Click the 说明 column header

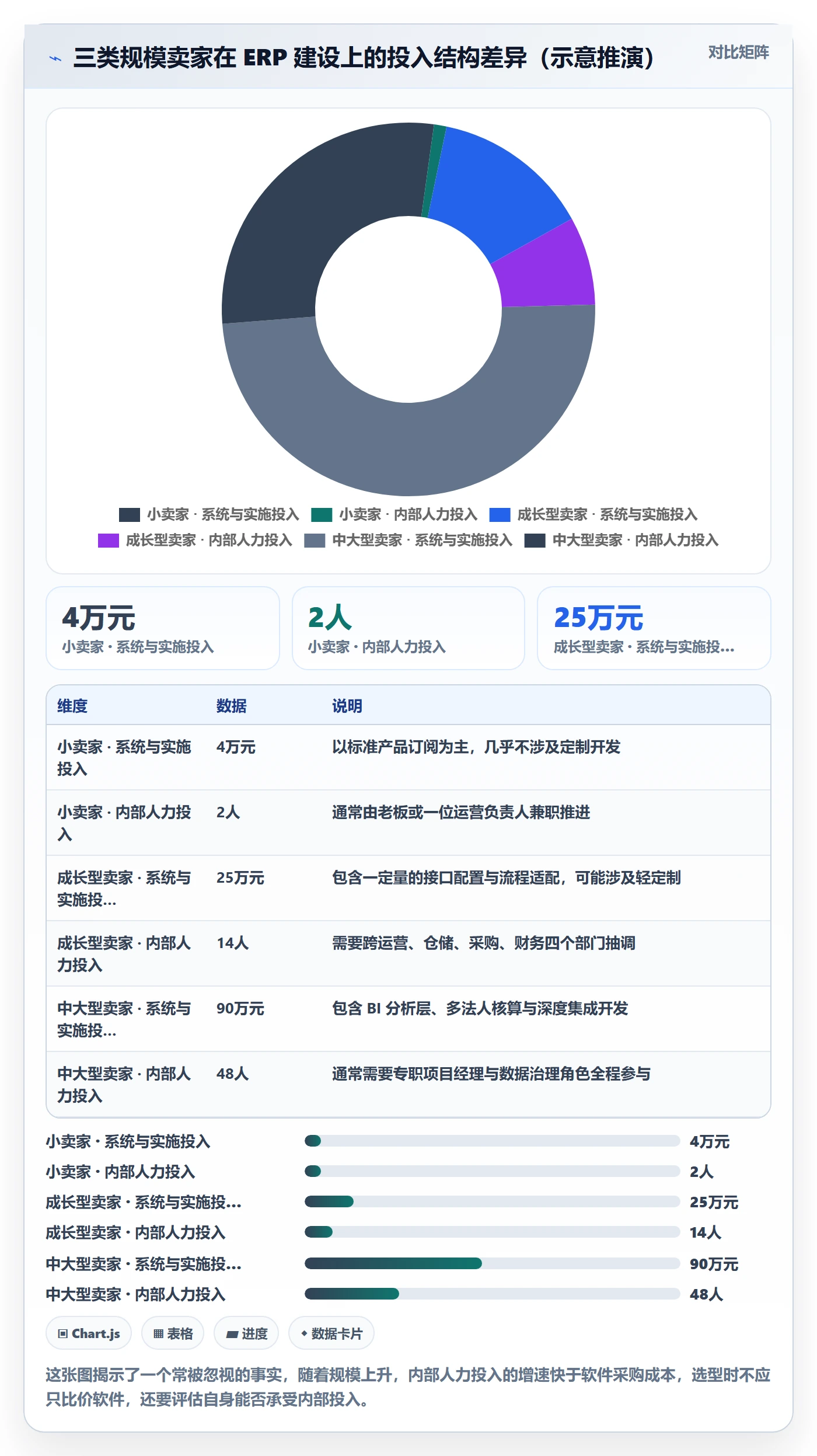point(347,706)
